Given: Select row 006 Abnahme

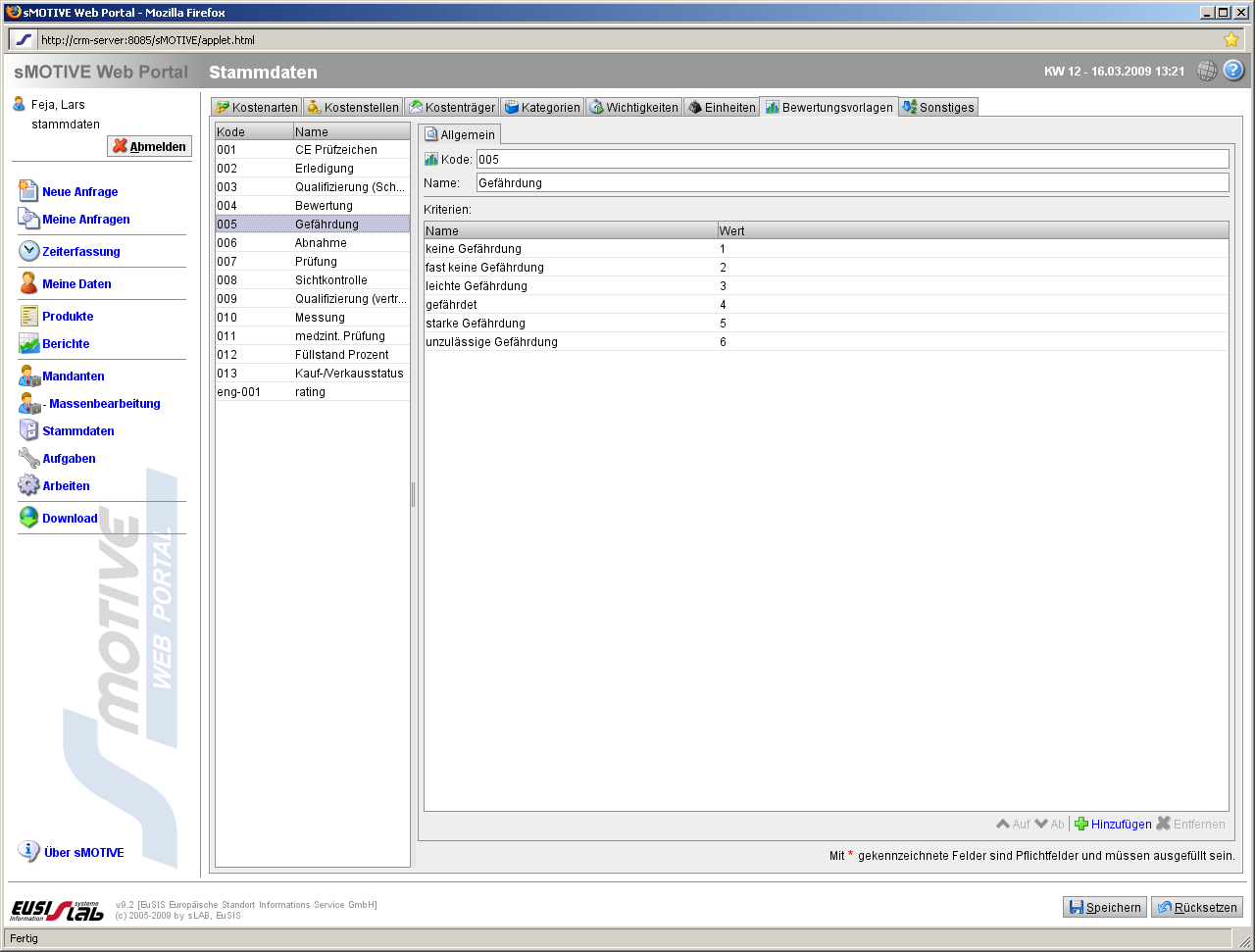Looking at the screenshot, I should [x=313, y=243].
